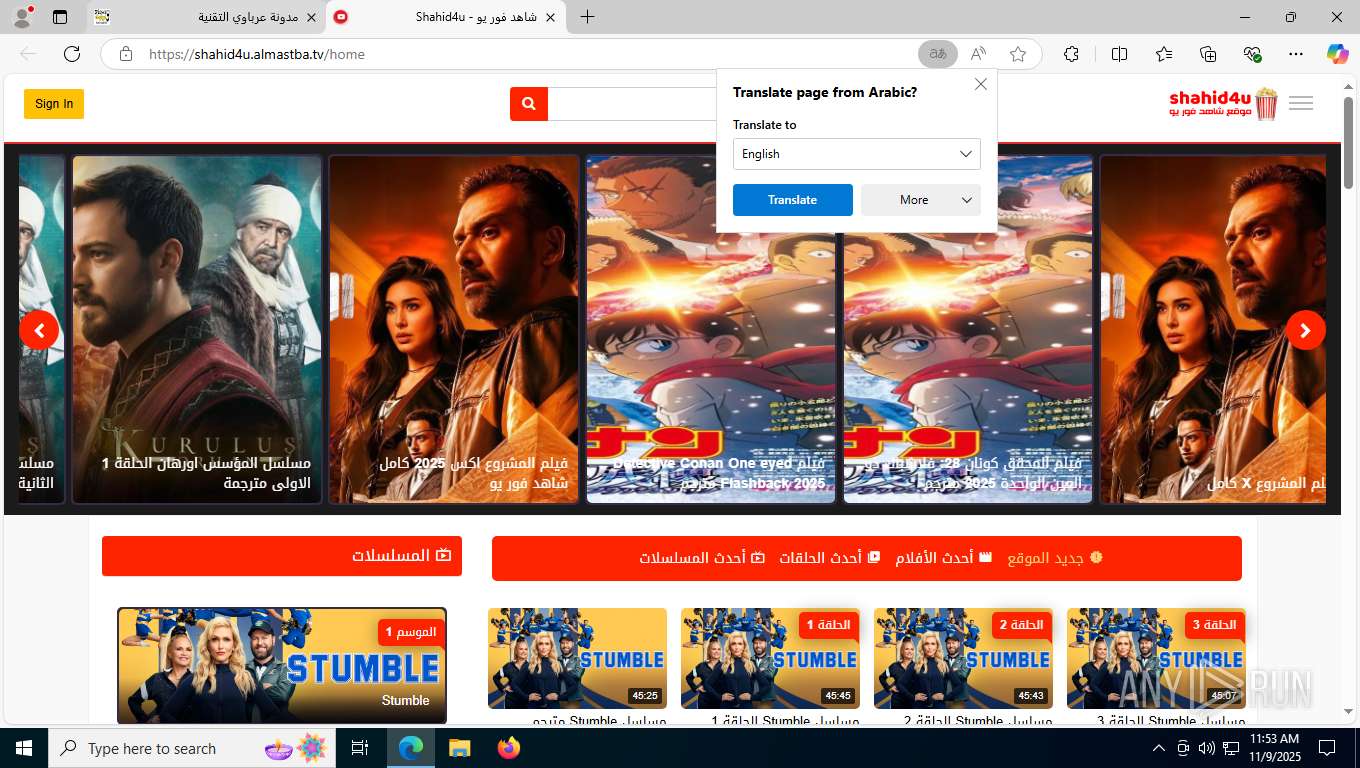This screenshot has width=1360, height=768.
Task: Open the hamburger menu on site
Action: click(x=1301, y=103)
